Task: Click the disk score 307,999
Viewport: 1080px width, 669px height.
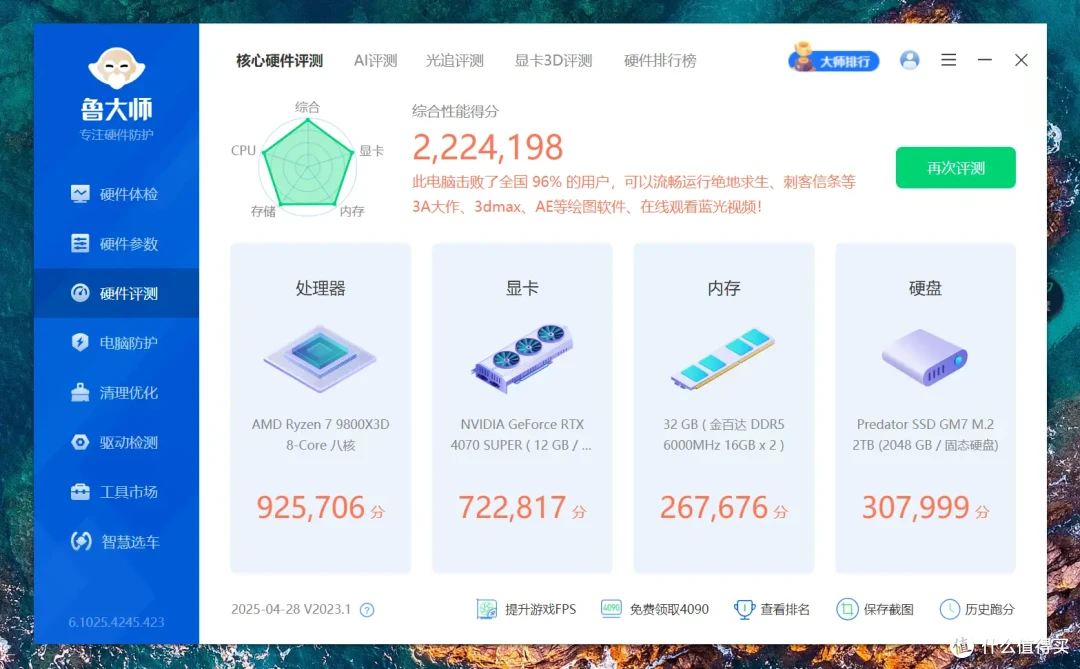Action: [x=915, y=508]
